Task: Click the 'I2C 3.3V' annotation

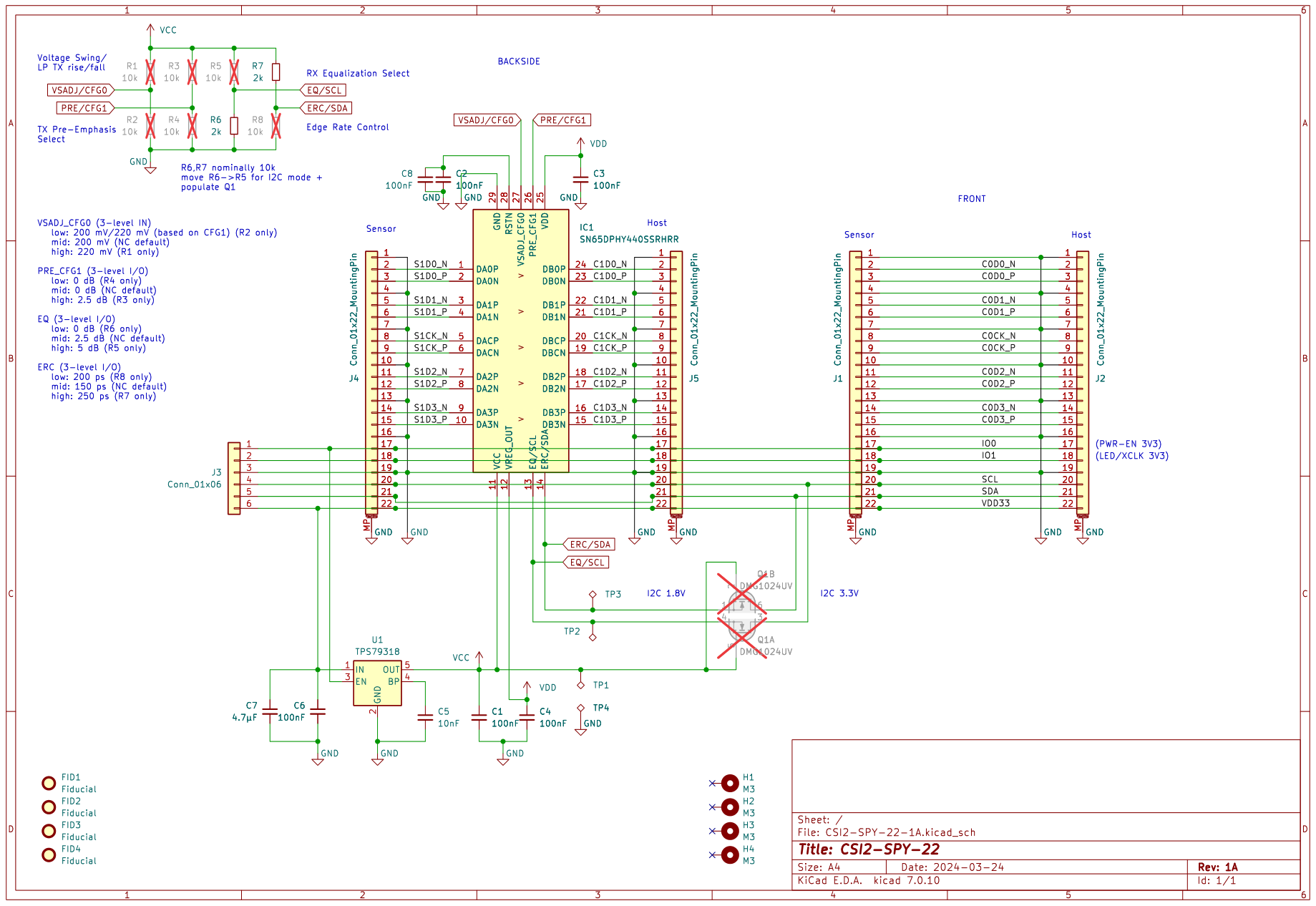Action: point(839,593)
